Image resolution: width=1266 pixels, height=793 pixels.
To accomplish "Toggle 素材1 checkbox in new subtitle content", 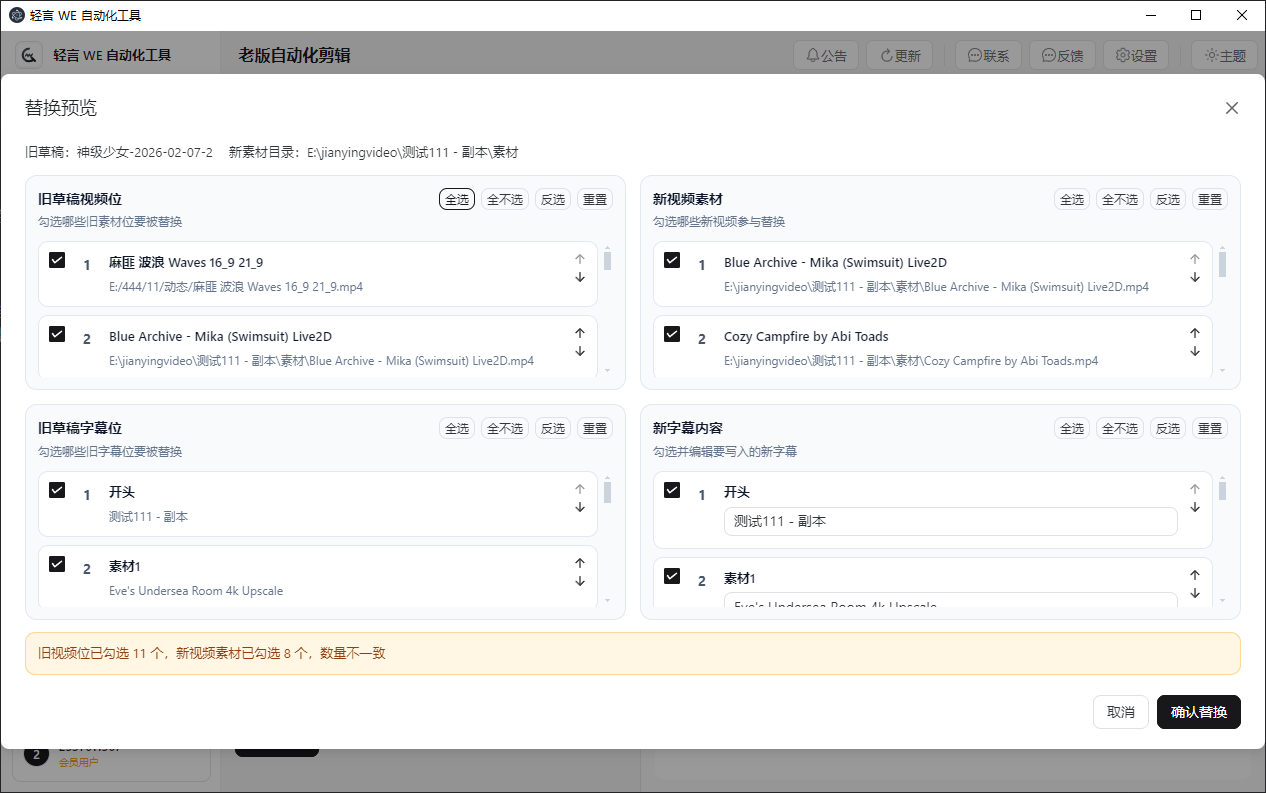I will pyautogui.click(x=672, y=576).
